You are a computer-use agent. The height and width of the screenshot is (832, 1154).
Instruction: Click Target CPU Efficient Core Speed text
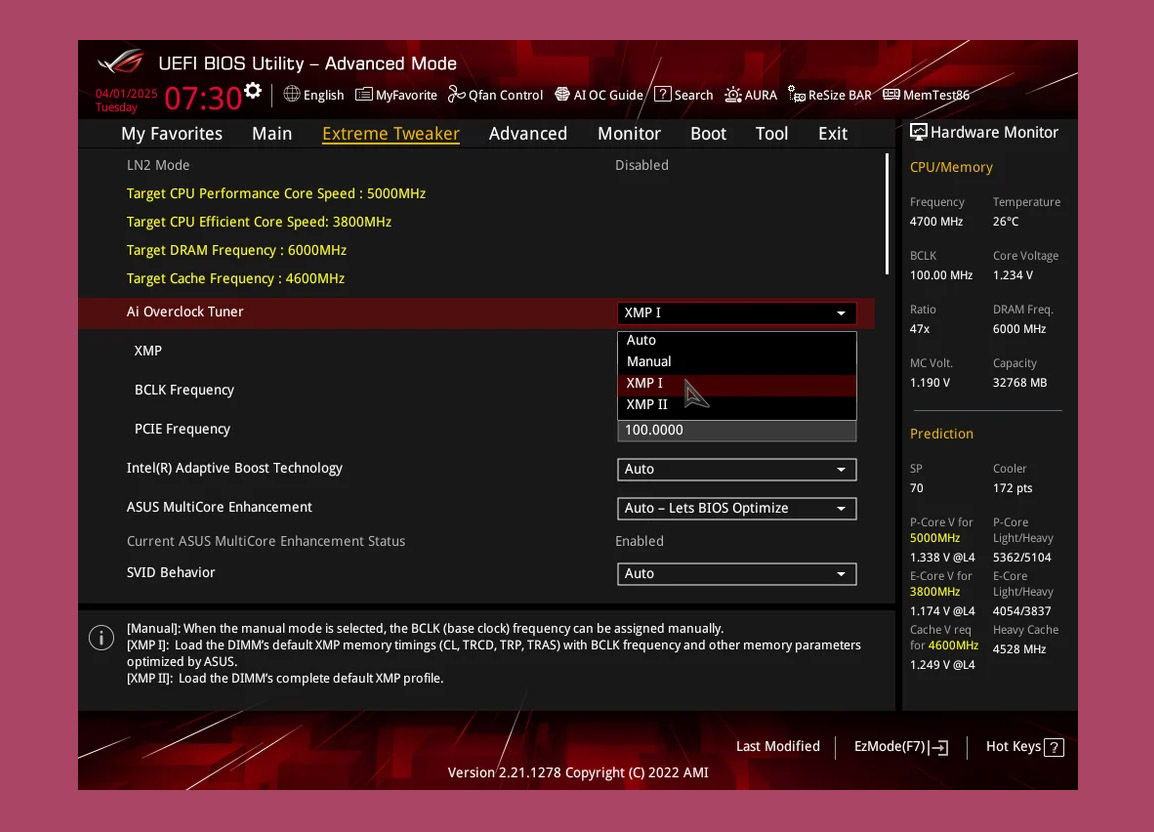click(x=259, y=222)
